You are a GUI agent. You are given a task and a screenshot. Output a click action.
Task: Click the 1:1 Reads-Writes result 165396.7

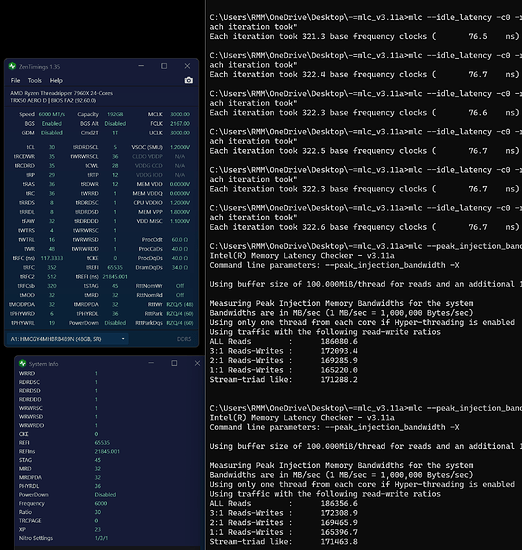click(x=339, y=532)
